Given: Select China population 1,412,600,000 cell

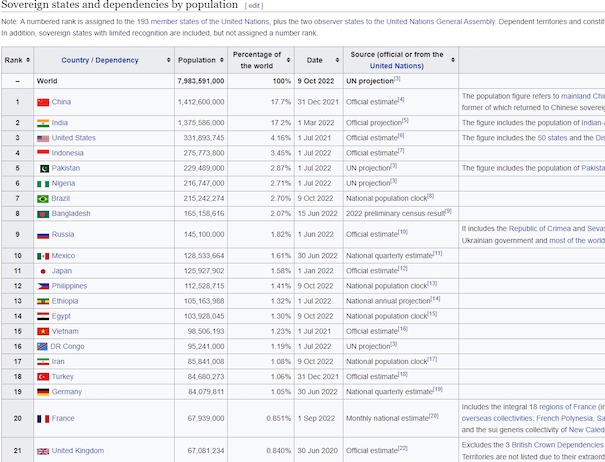Looking at the screenshot, I should (x=201, y=102).
